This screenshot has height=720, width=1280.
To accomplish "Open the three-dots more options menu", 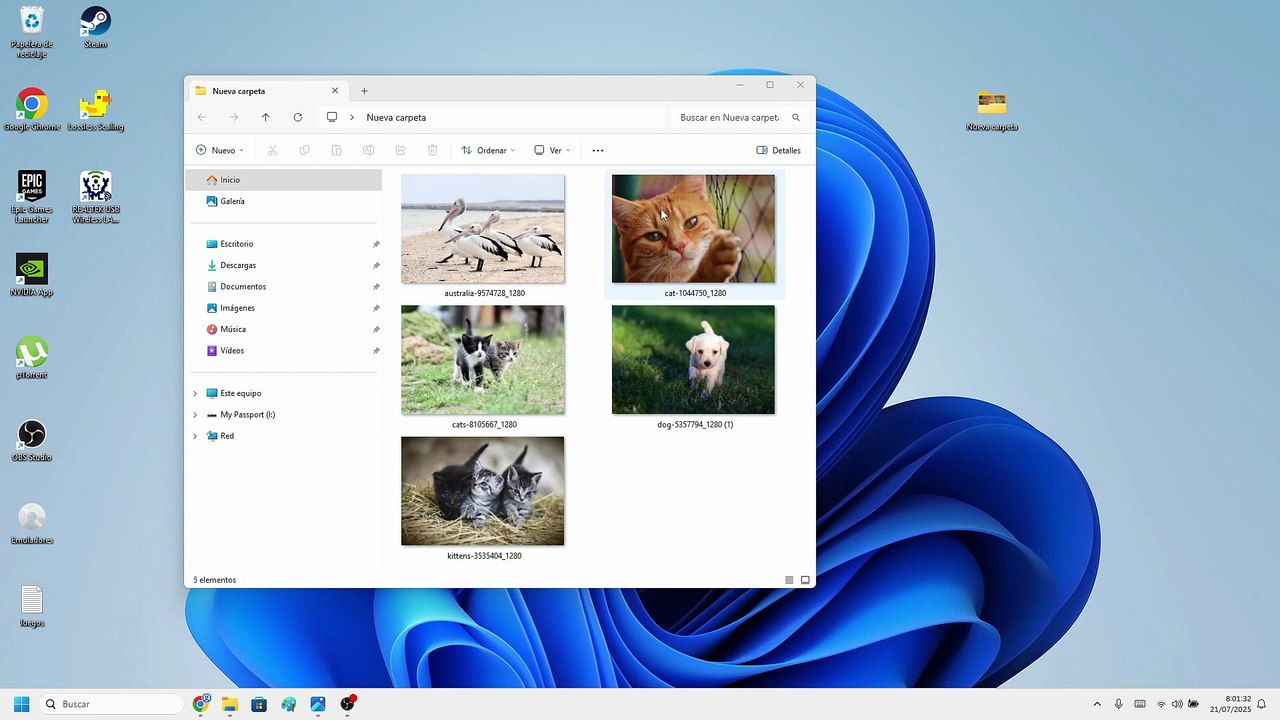I will [x=598, y=150].
